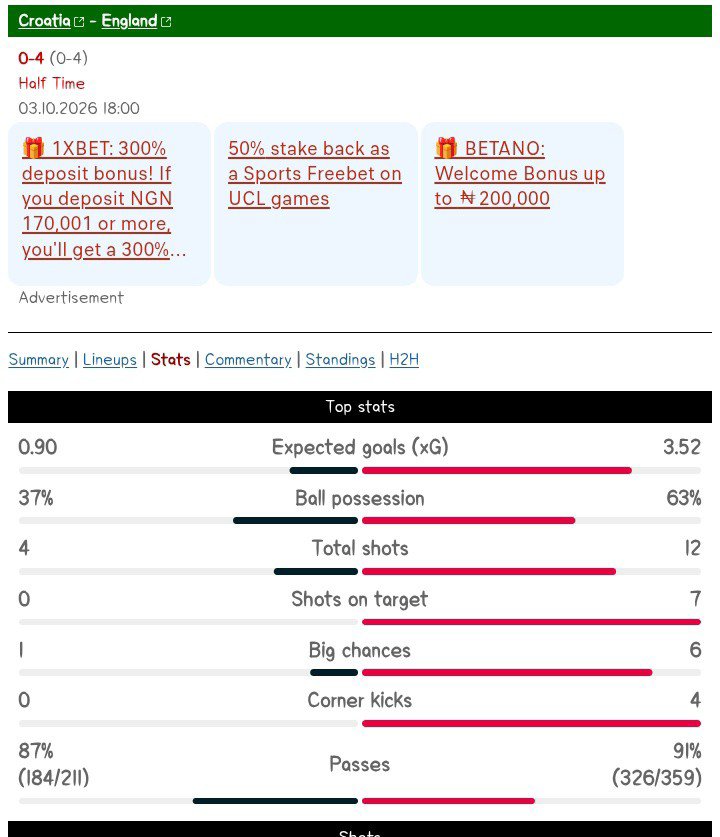This screenshot has width=720, height=837.
Task: Click the Top stats header bar
Action: tap(360, 407)
